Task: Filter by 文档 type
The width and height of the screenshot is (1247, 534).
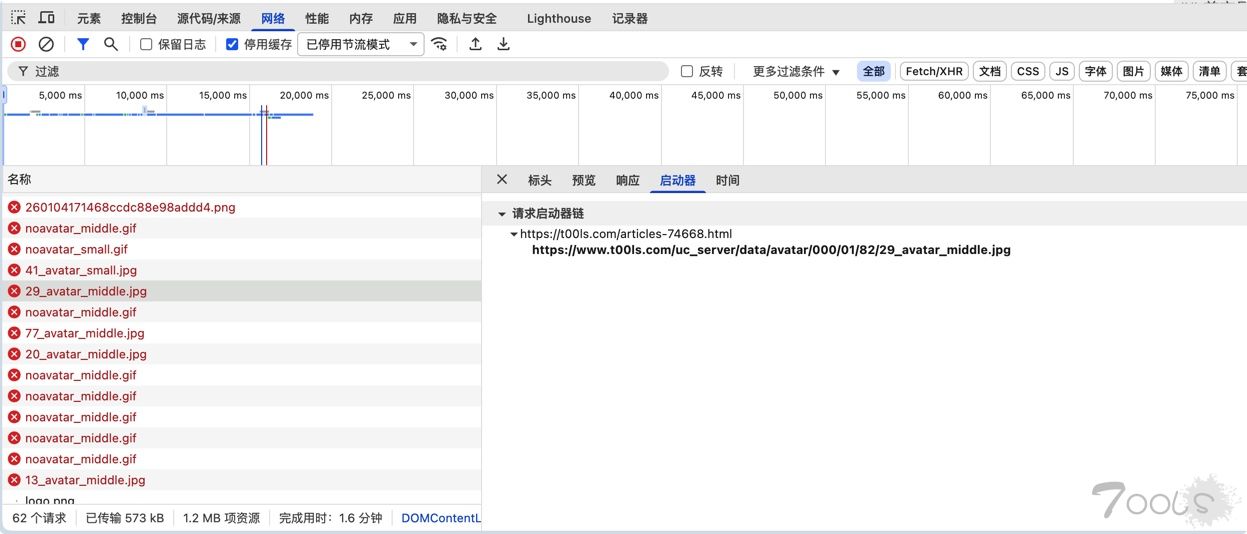Action: pos(990,71)
